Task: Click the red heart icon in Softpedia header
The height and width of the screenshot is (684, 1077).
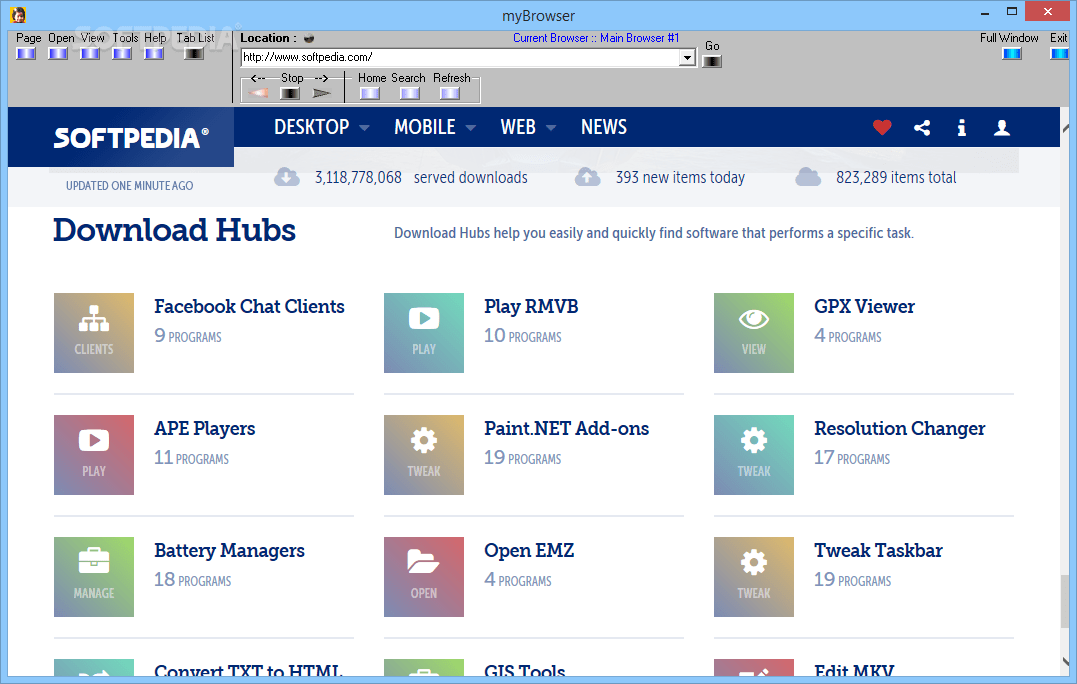Action: [x=882, y=127]
